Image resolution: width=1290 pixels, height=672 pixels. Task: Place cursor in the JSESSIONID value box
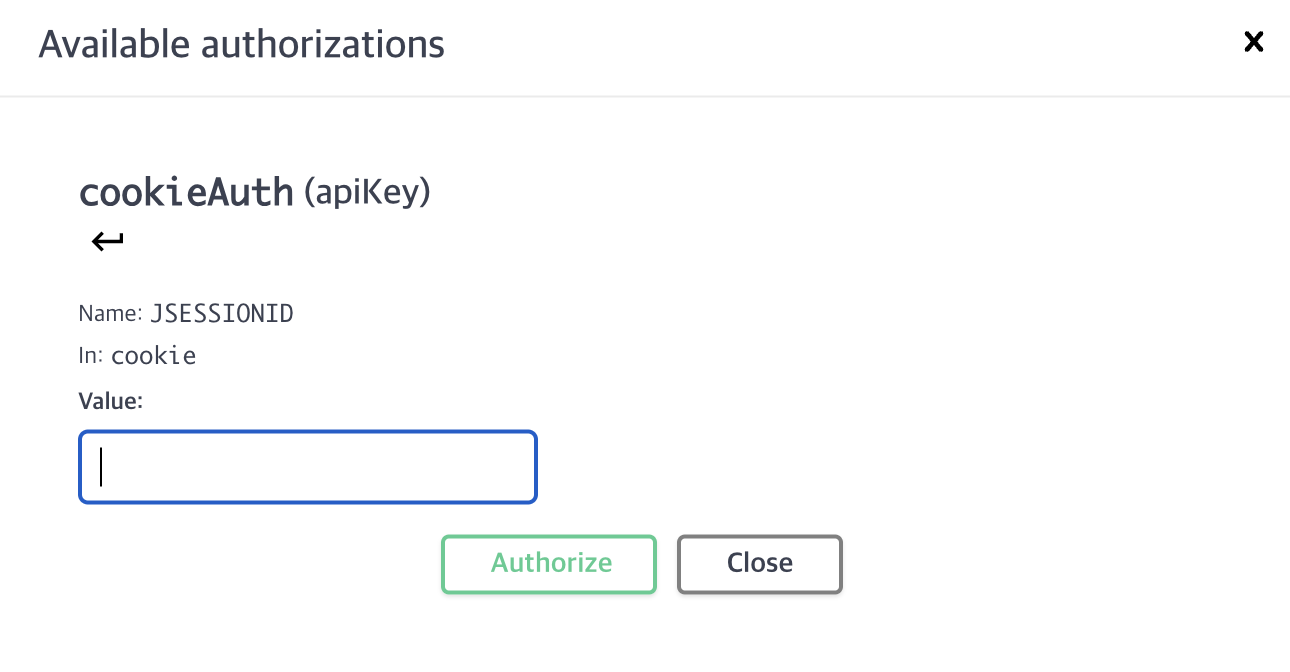click(308, 467)
